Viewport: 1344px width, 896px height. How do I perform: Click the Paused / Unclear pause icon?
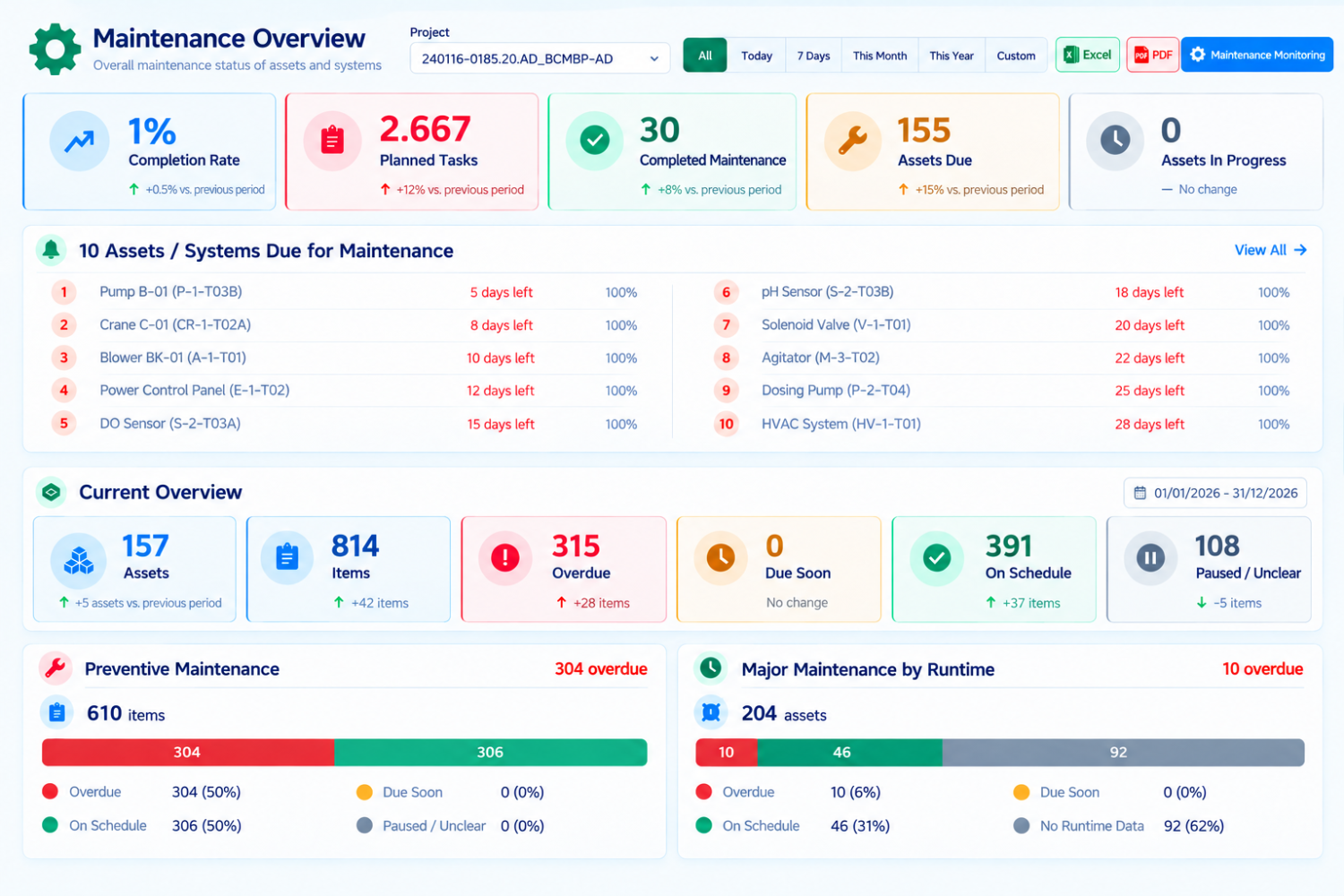[1150, 558]
